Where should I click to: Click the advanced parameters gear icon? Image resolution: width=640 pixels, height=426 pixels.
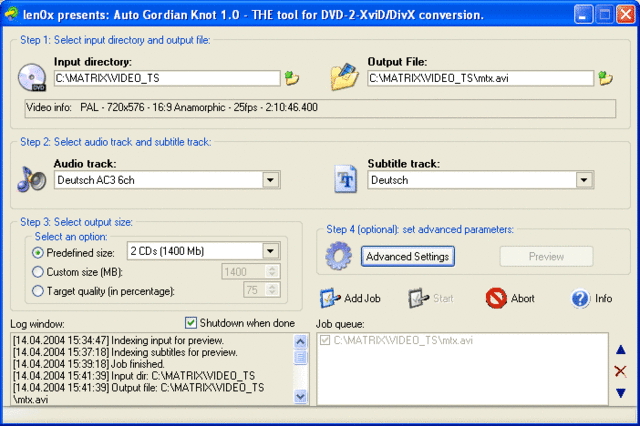338,256
